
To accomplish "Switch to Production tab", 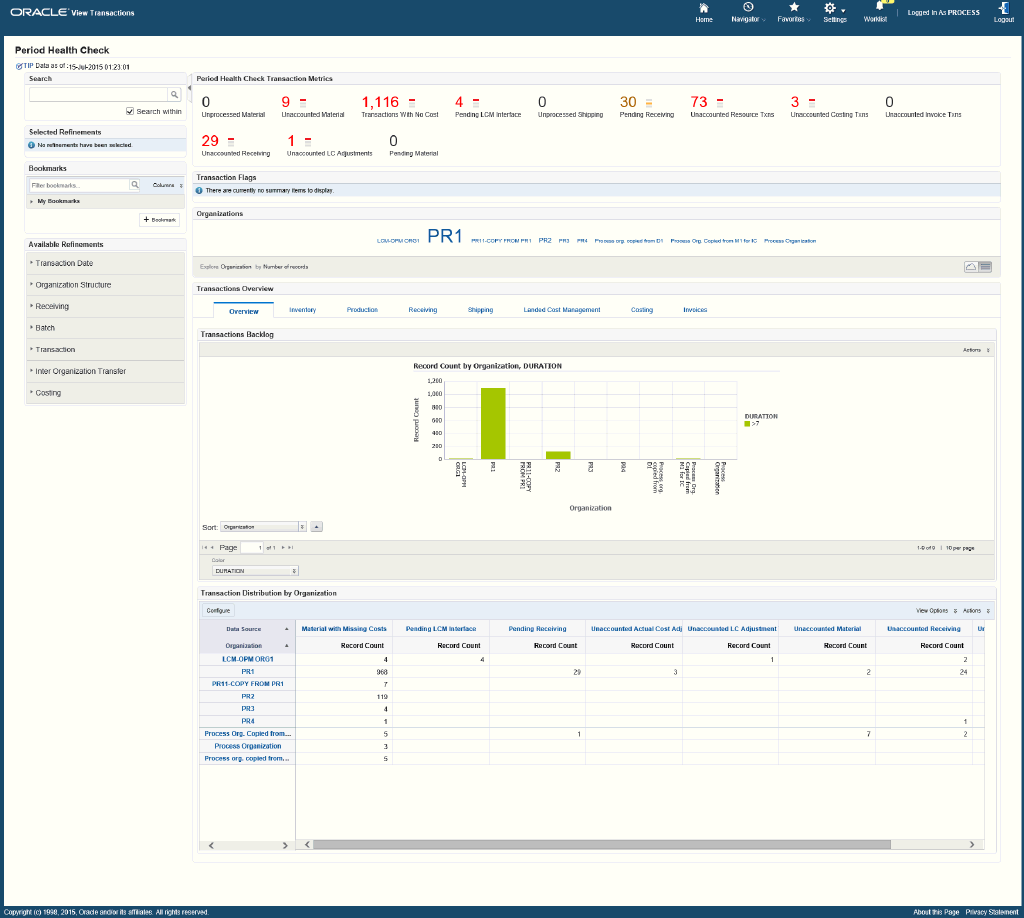I will (362, 310).
